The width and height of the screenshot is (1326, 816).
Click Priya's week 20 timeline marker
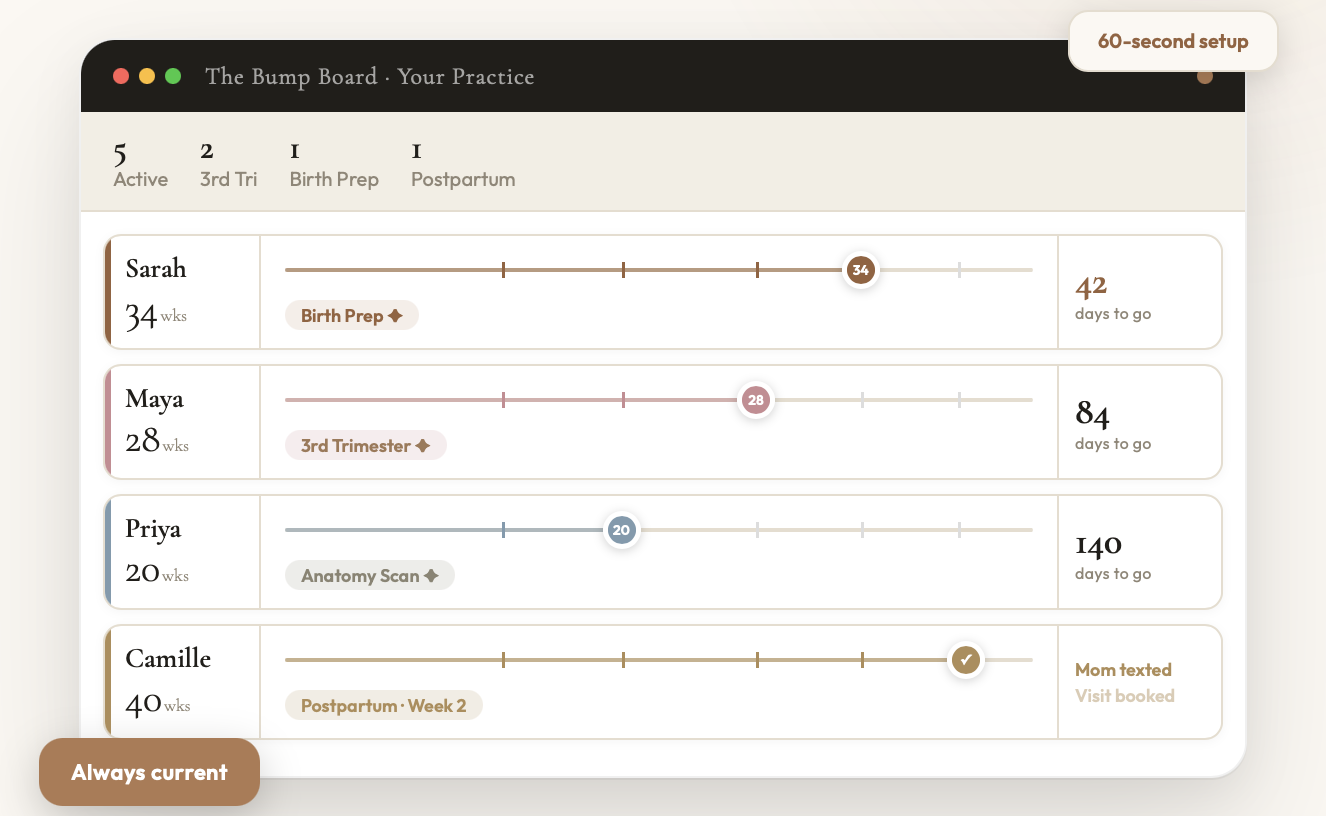pyautogui.click(x=621, y=530)
